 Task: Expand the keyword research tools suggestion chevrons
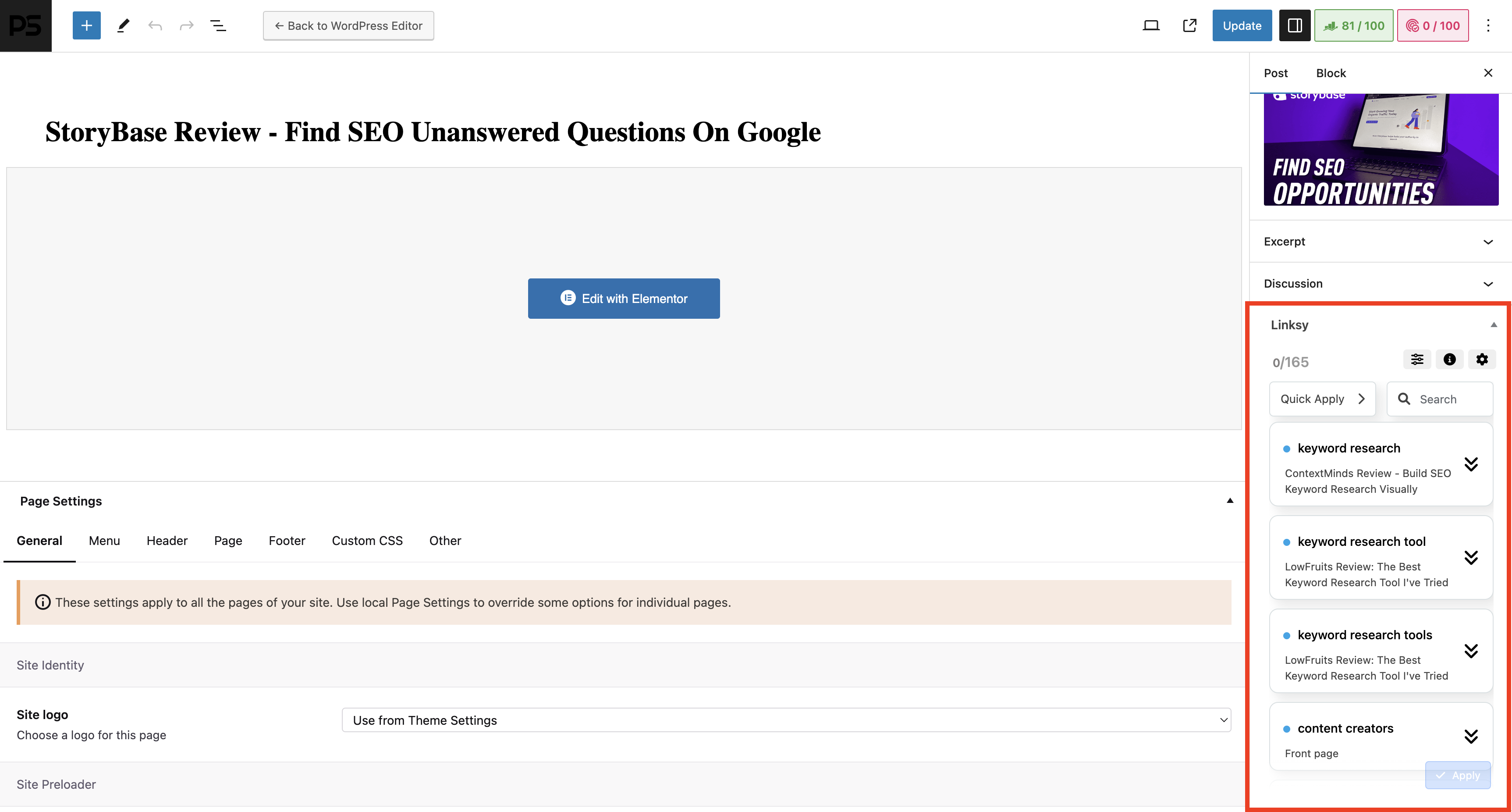click(x=1471, y=651)
